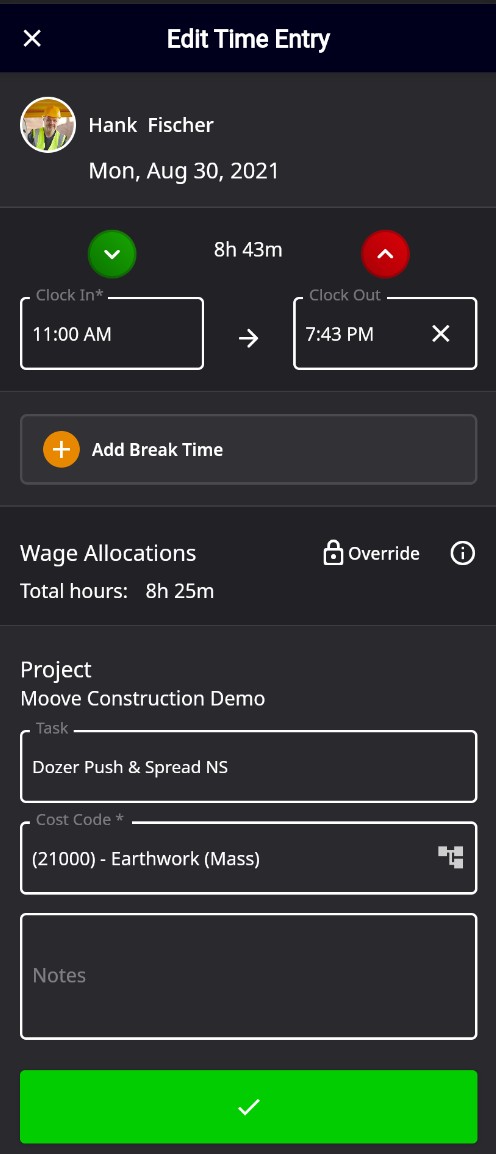Show Wage Allocations info

[463, 553]
